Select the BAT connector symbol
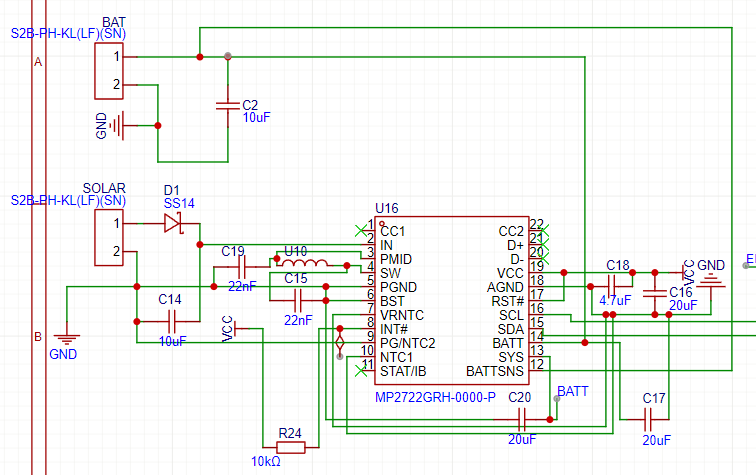Screen dimensions: 756x475 (112, 70)
